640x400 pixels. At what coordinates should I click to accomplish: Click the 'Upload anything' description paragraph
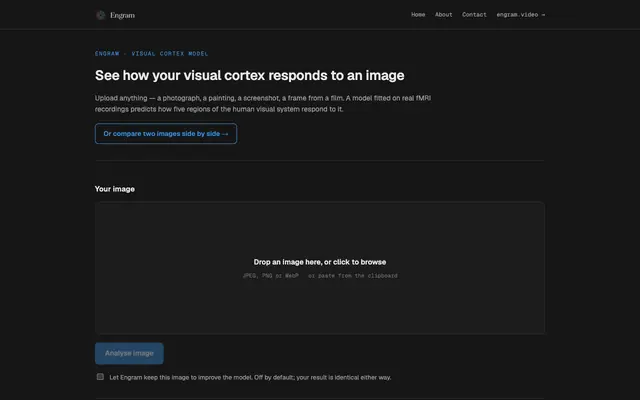263,104
